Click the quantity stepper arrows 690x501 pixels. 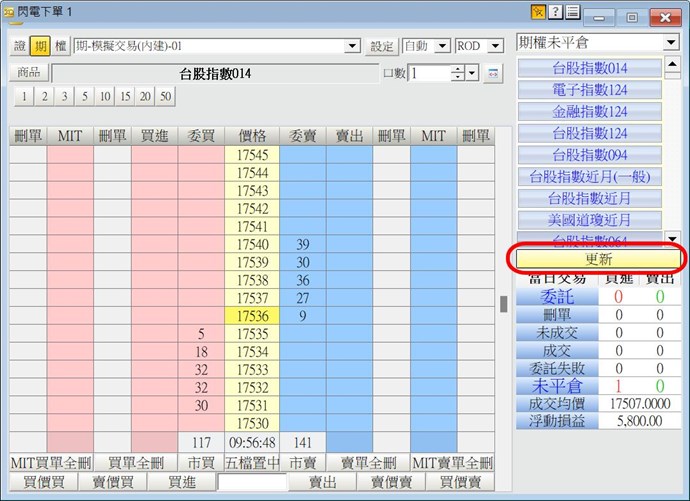[x=458, y=73]
